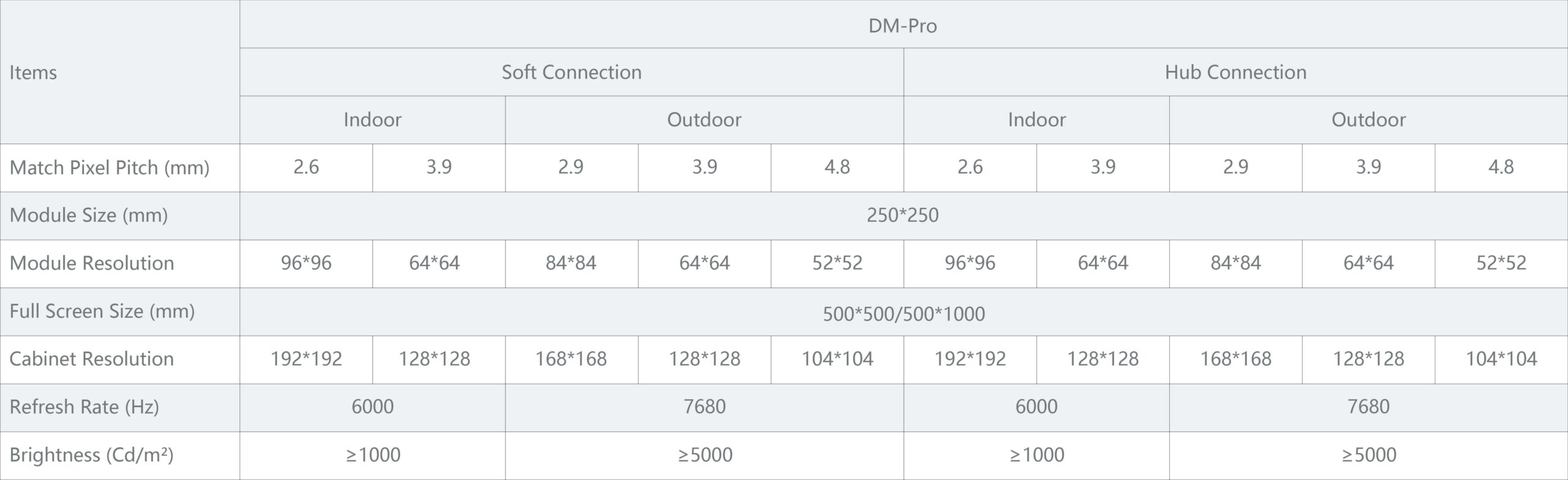Click Indoor header under Soft Connection
The width and height of the screenshot is (1568, 480).
[x=372, y=120]
